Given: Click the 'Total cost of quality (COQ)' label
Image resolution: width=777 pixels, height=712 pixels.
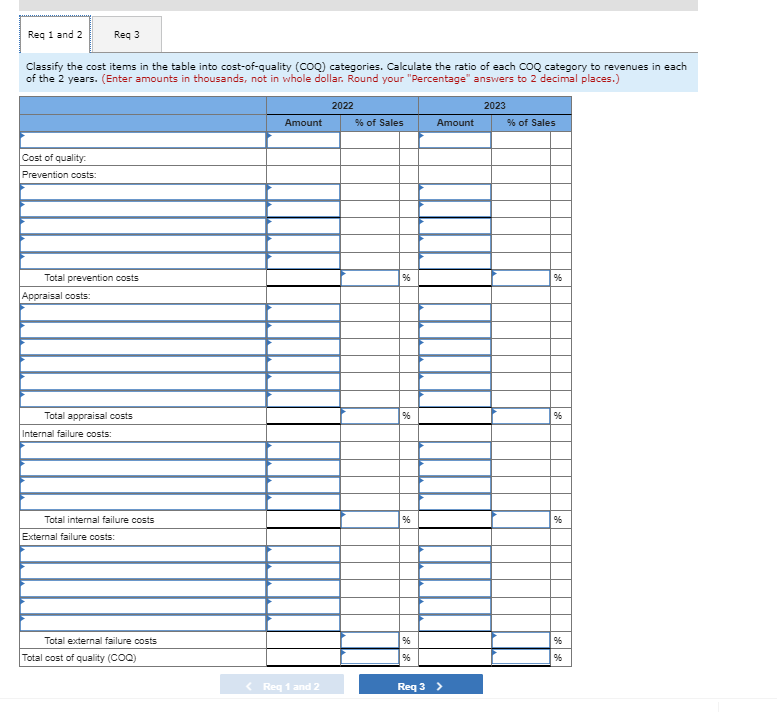Looking at the screenshot, I should [79, 657].
